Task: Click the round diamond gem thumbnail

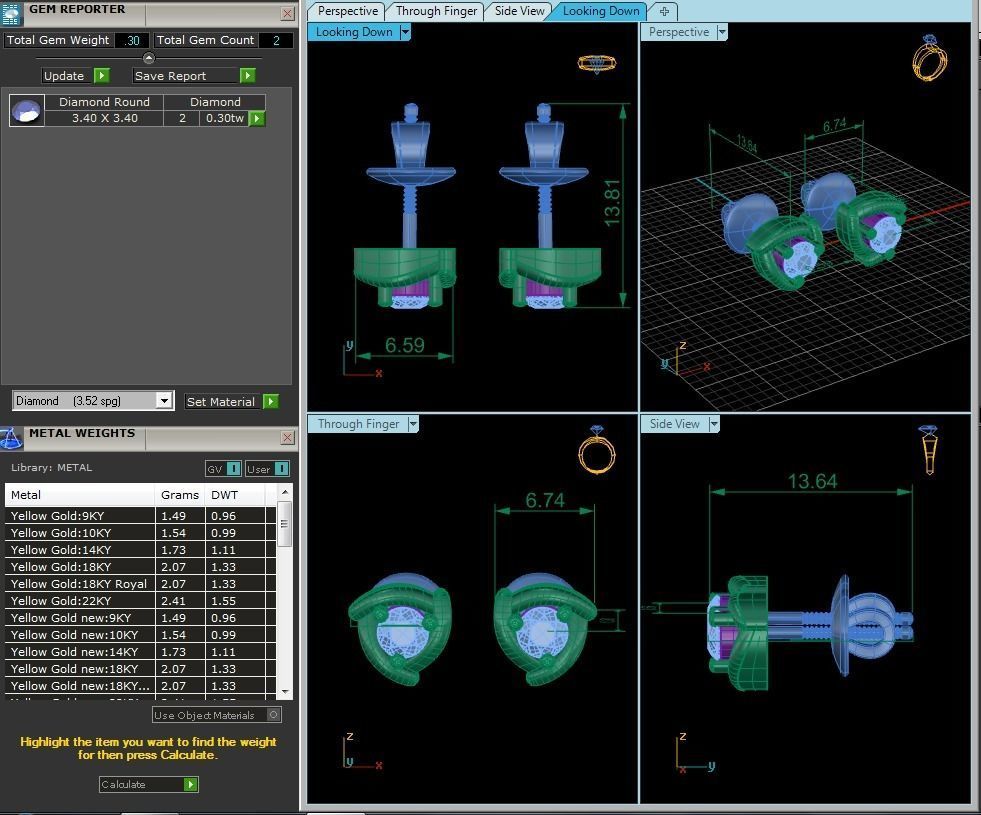Action: (x=27, y=111)
